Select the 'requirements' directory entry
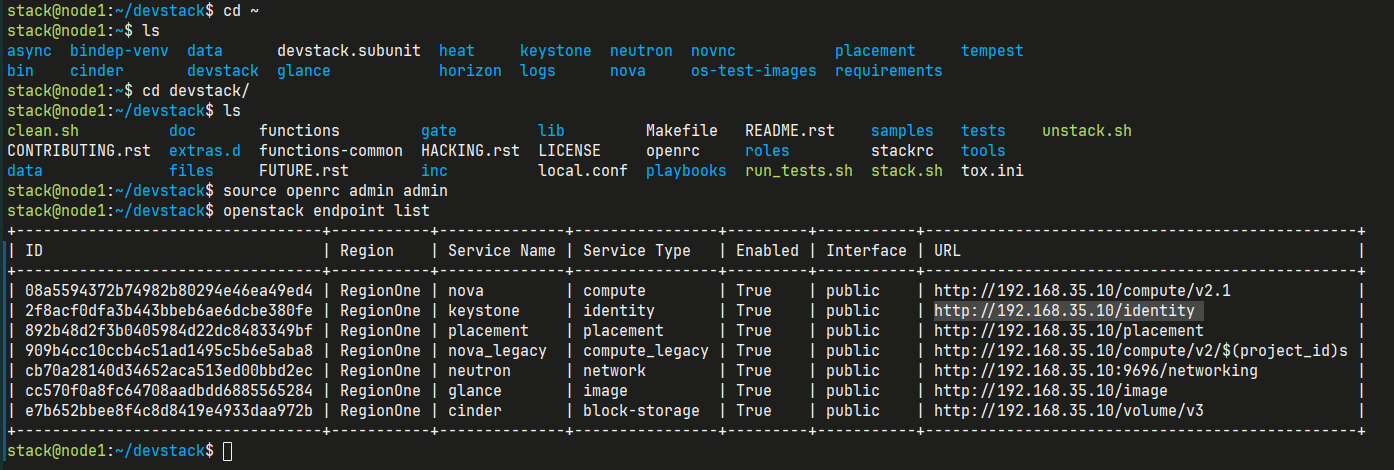This screenshot has width=1394, height=470. 889,70
